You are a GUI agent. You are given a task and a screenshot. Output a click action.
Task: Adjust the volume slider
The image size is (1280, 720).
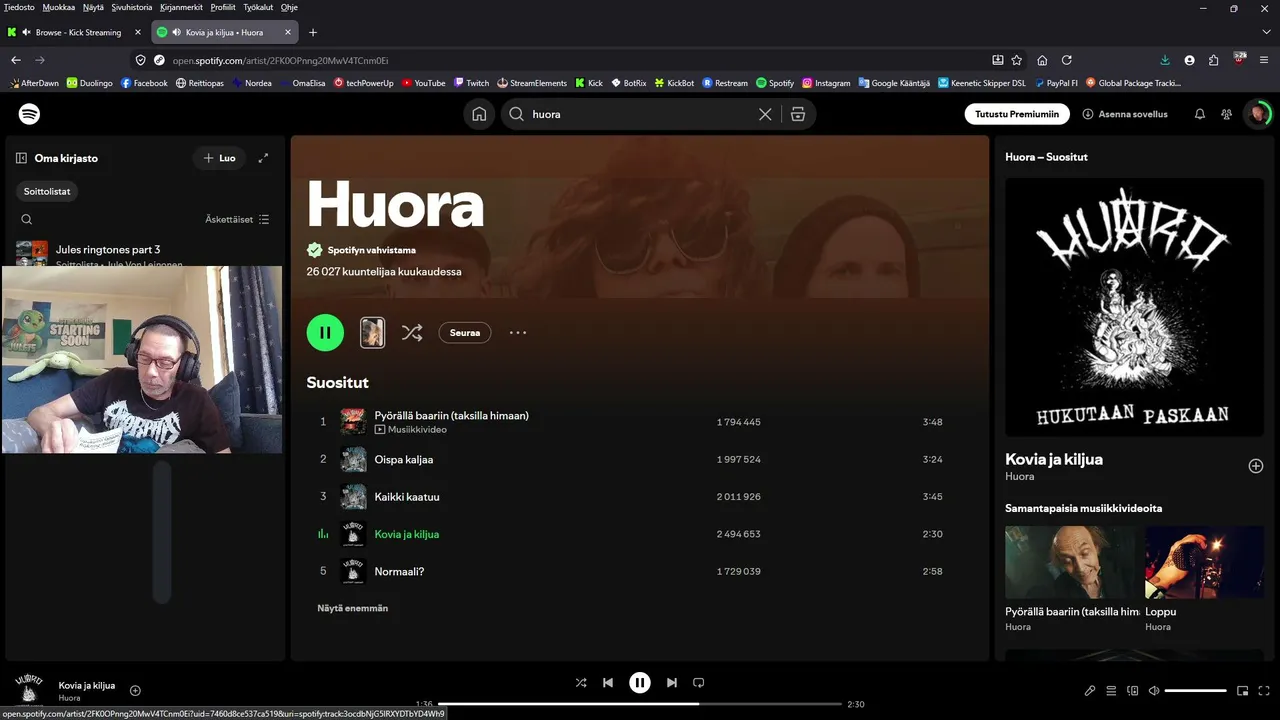coord(1196,690)
